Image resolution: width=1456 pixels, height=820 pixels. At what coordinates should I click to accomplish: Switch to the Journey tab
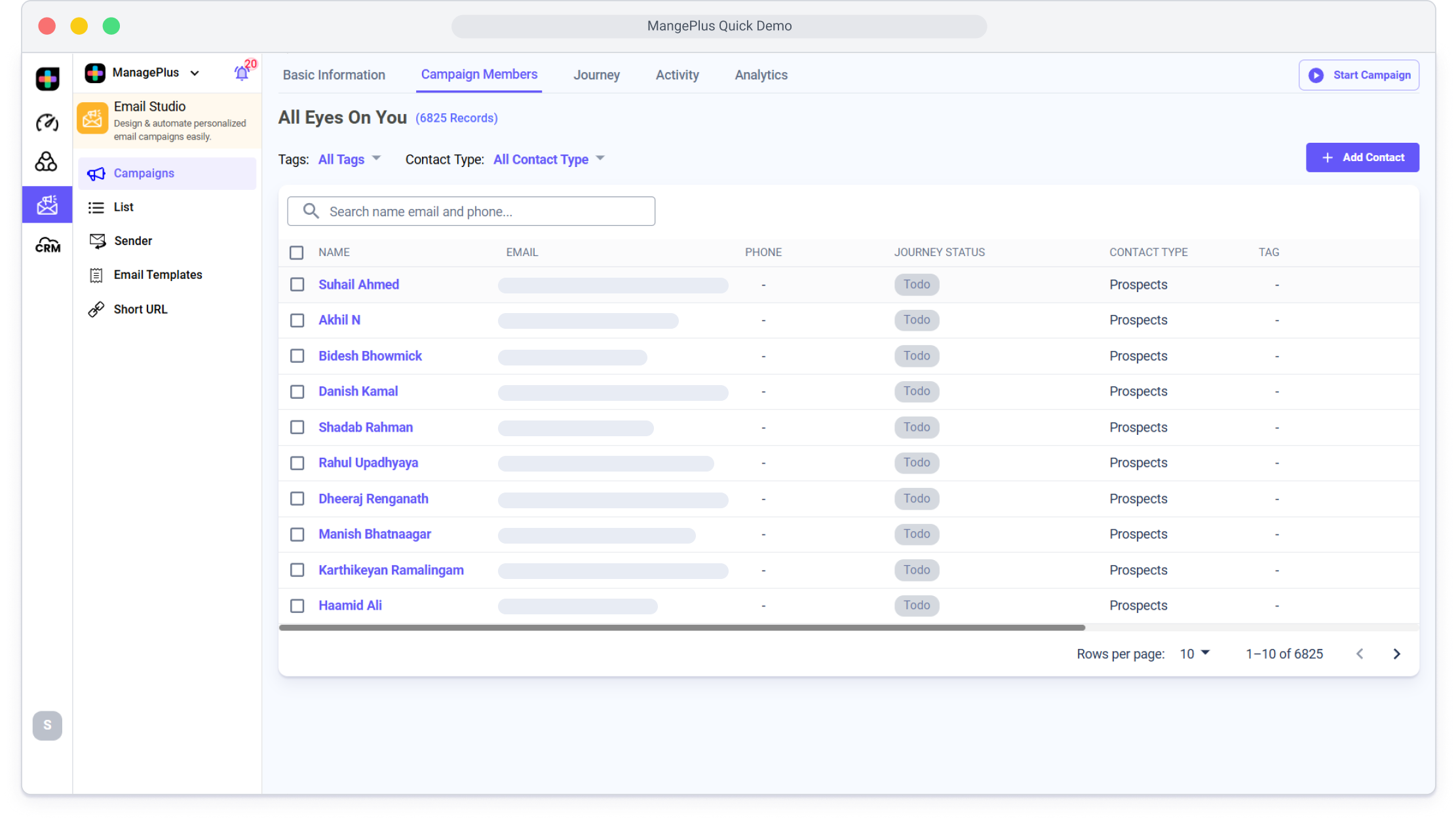click(596, 75)
